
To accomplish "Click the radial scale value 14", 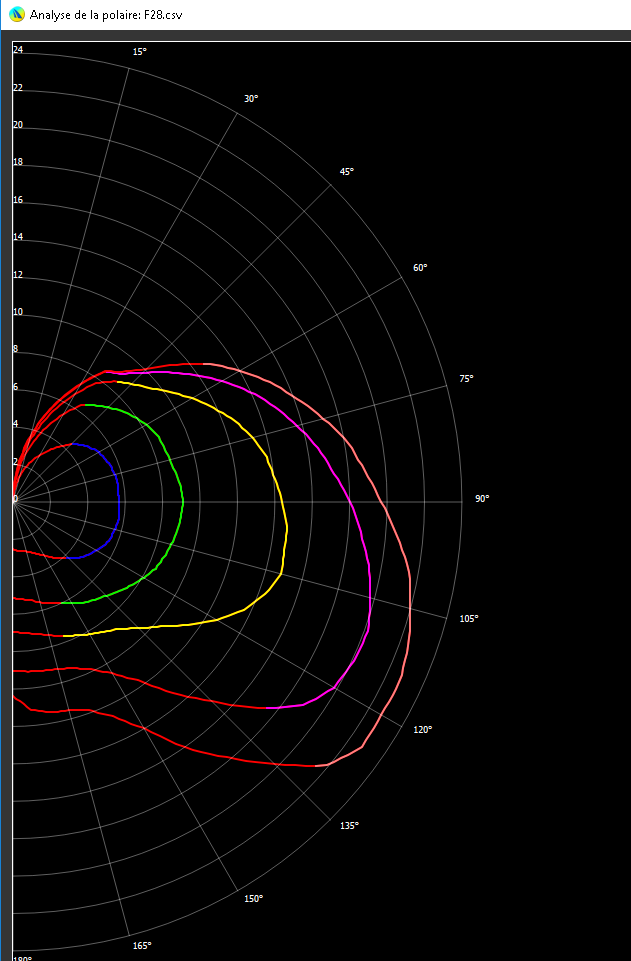I will pyautogui.click(x=18, y=237).
